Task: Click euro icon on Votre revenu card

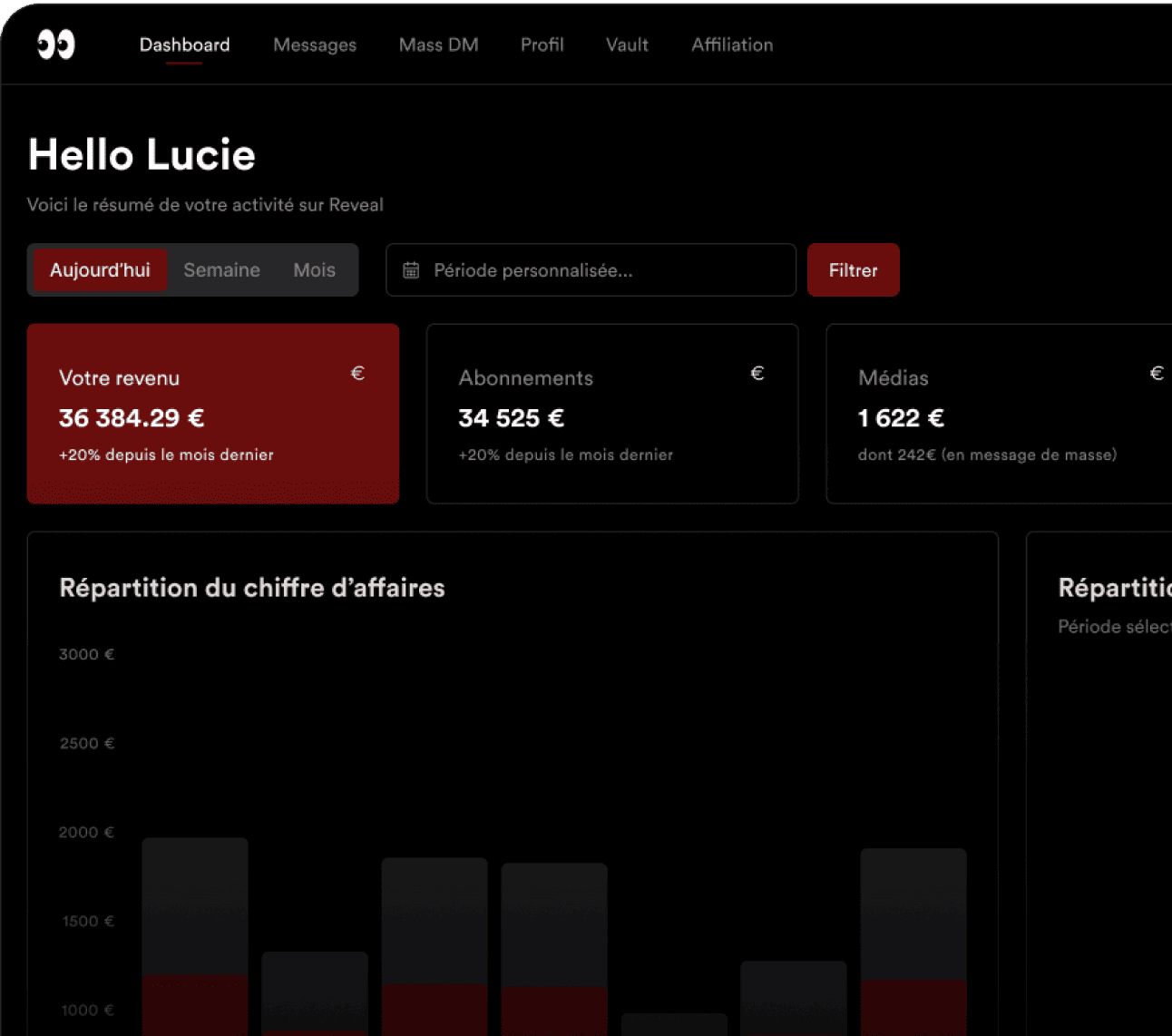Action: pyautogui.click(x=357, y=374)
